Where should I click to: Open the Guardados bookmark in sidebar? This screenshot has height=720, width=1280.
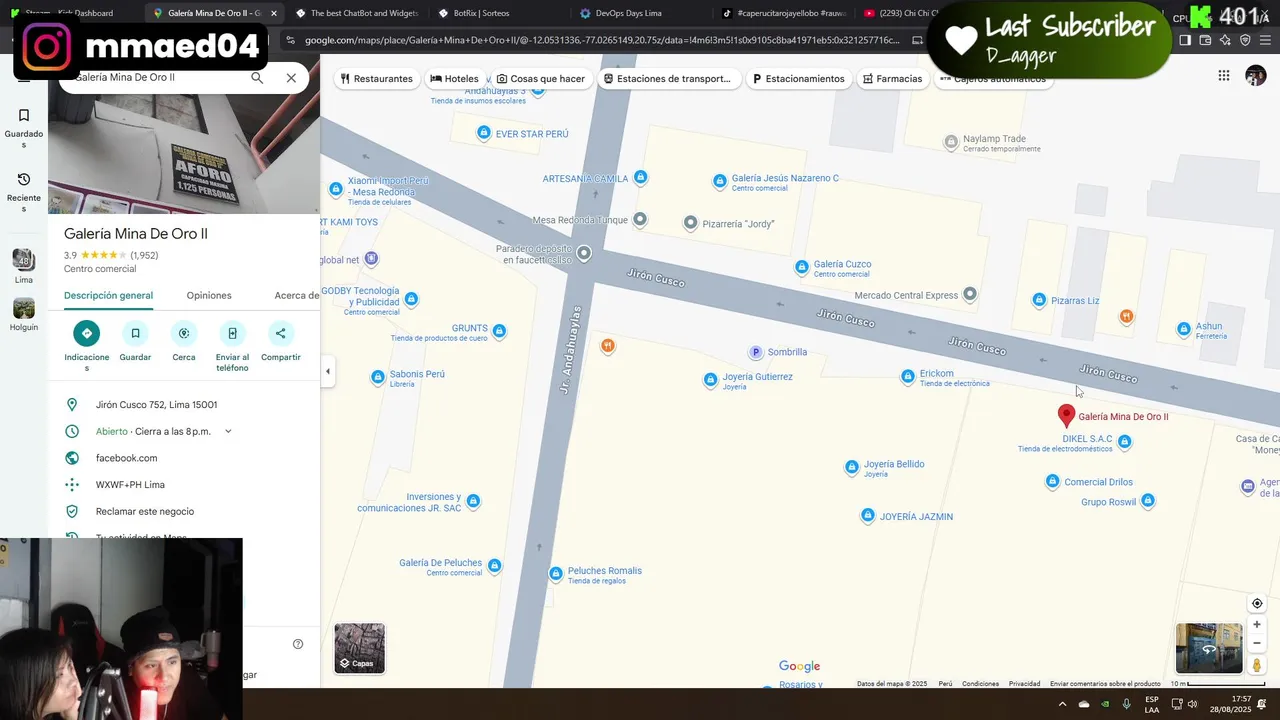coord(24,126)
